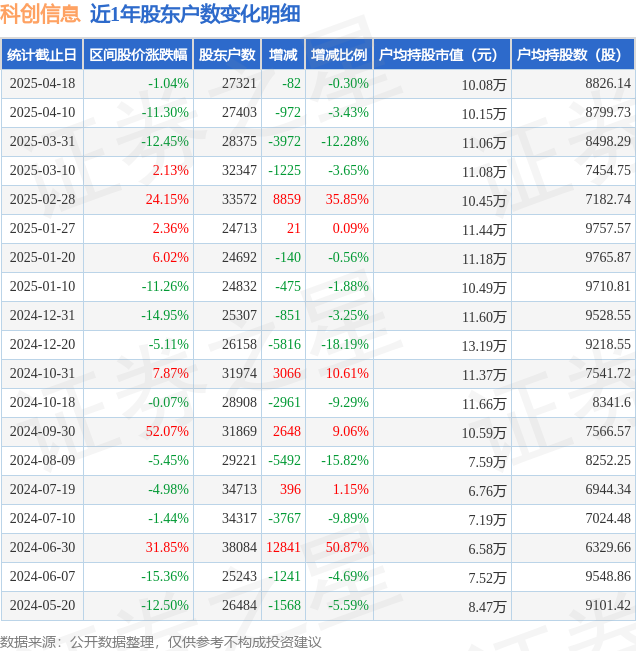Click the average shares value 8826.14
636x651 pixels.
tap(608, 83)
